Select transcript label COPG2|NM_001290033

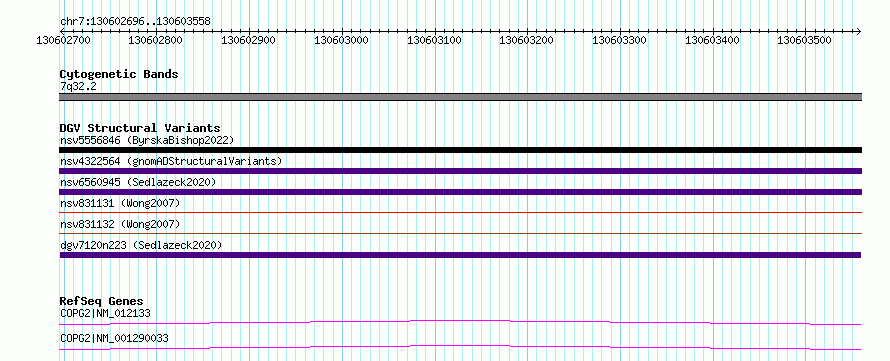click(114, 339)
